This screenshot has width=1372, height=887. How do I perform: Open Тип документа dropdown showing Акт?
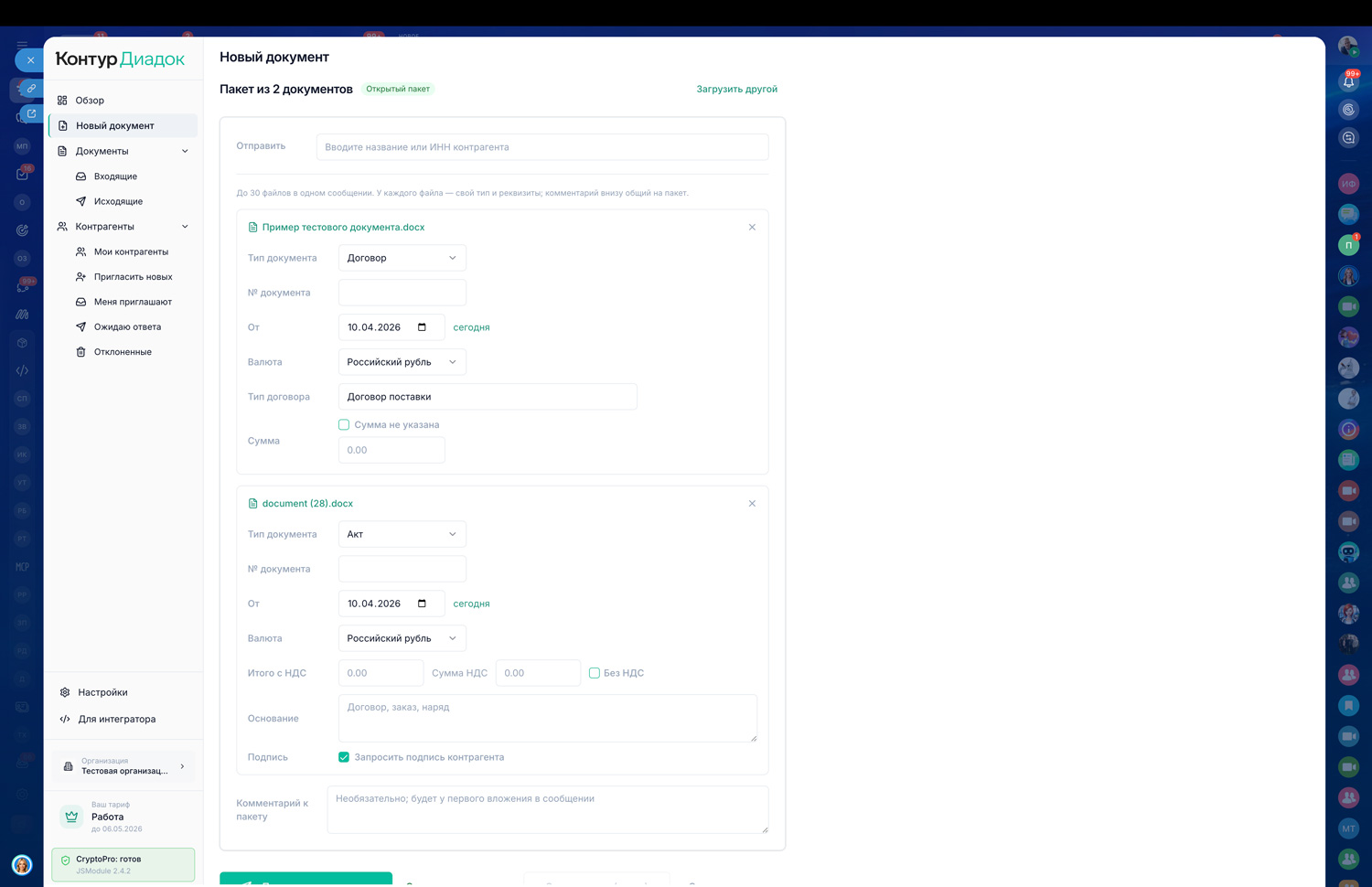pos(402,534)
